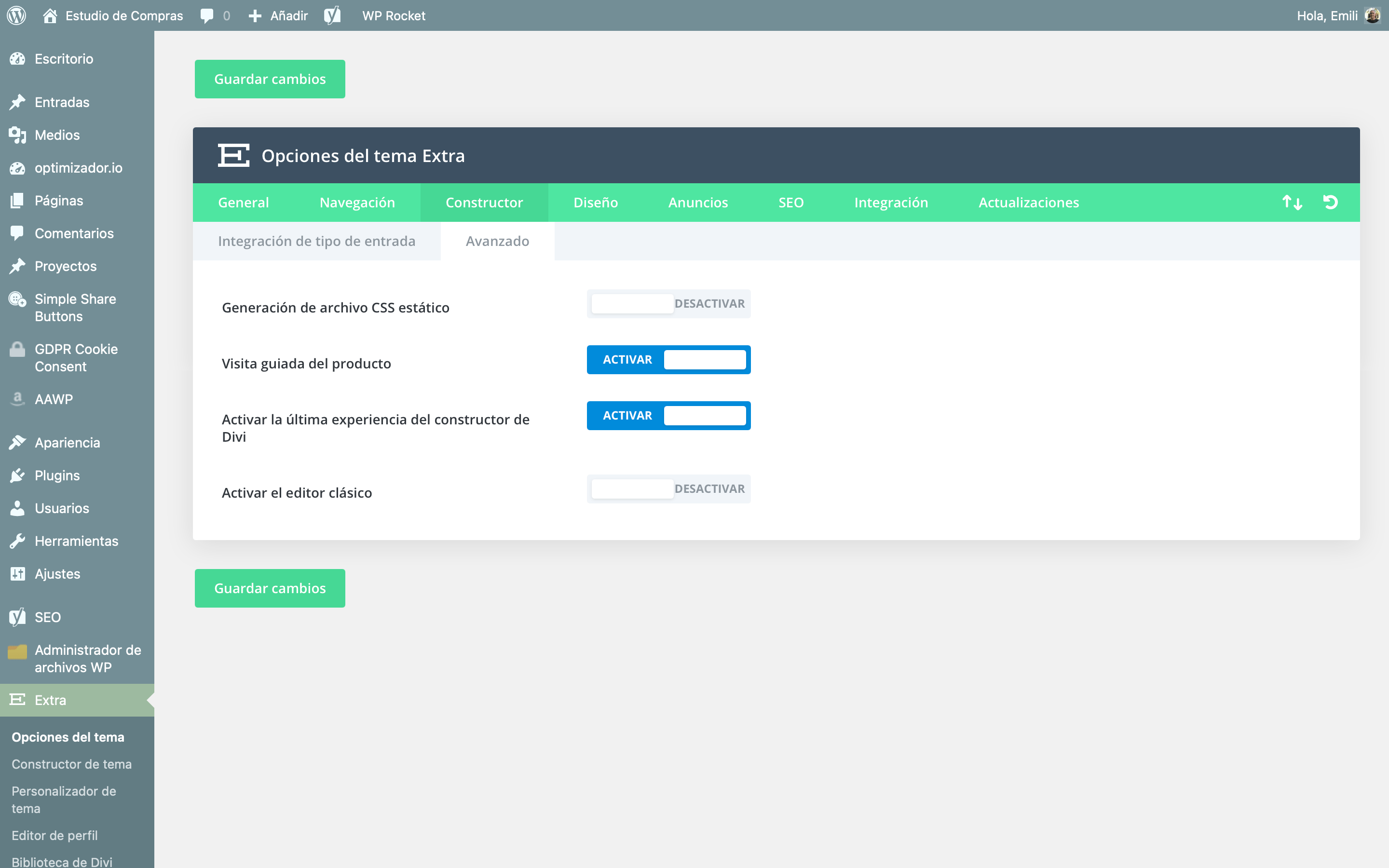The image size is (1389, 868).
Task: Switch to the Navegación tab
Action: click(x=357, y=203)
